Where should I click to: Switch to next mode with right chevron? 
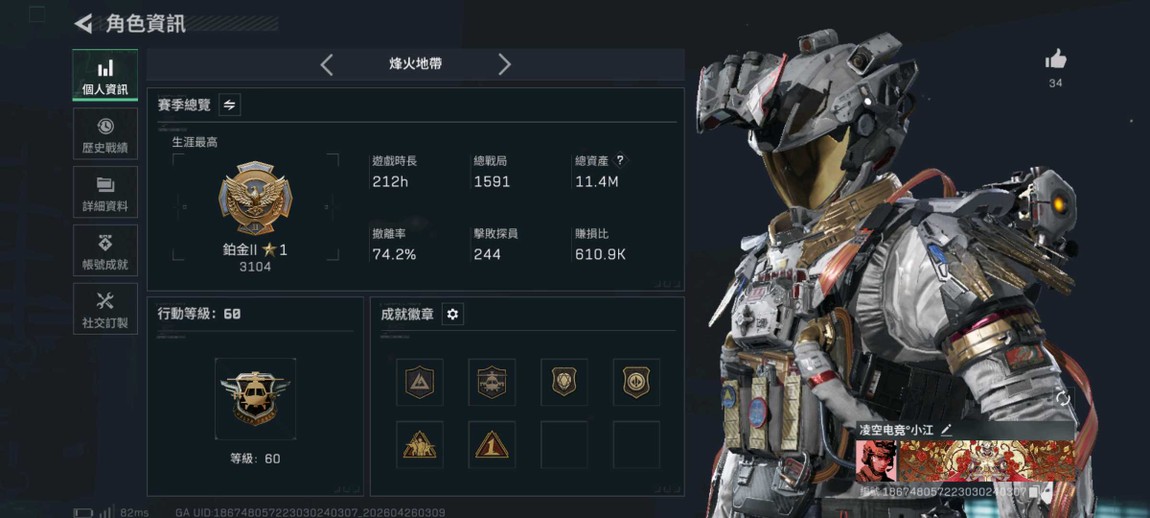(x=504, y=65)
